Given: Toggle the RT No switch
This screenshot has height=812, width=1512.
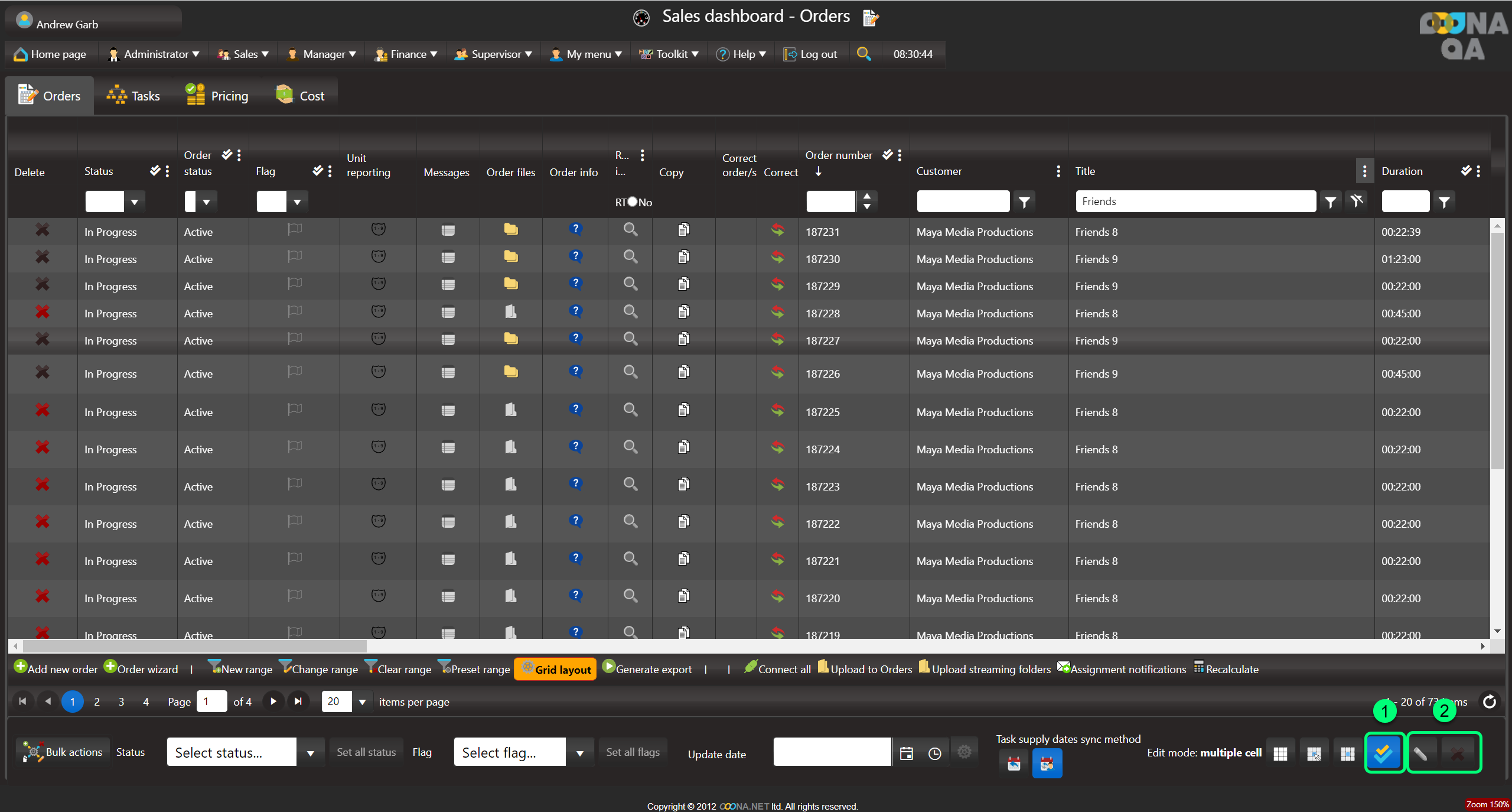Looking at the screenshot, I should point(633,202).
